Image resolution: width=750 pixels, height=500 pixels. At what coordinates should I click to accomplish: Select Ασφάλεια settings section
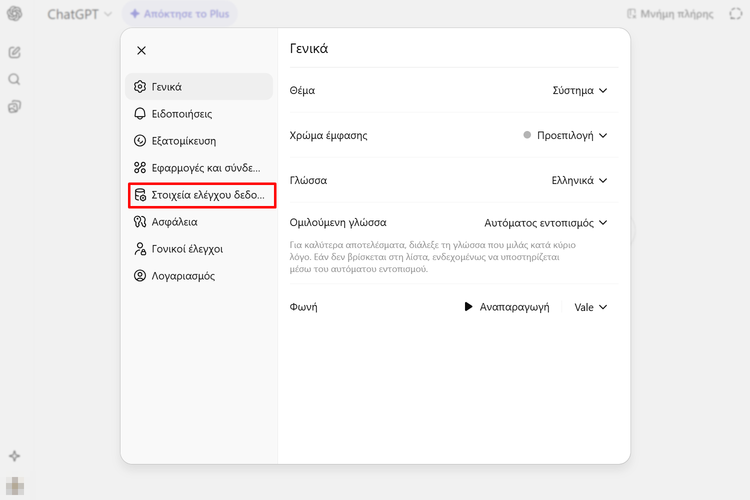(200, 222)
